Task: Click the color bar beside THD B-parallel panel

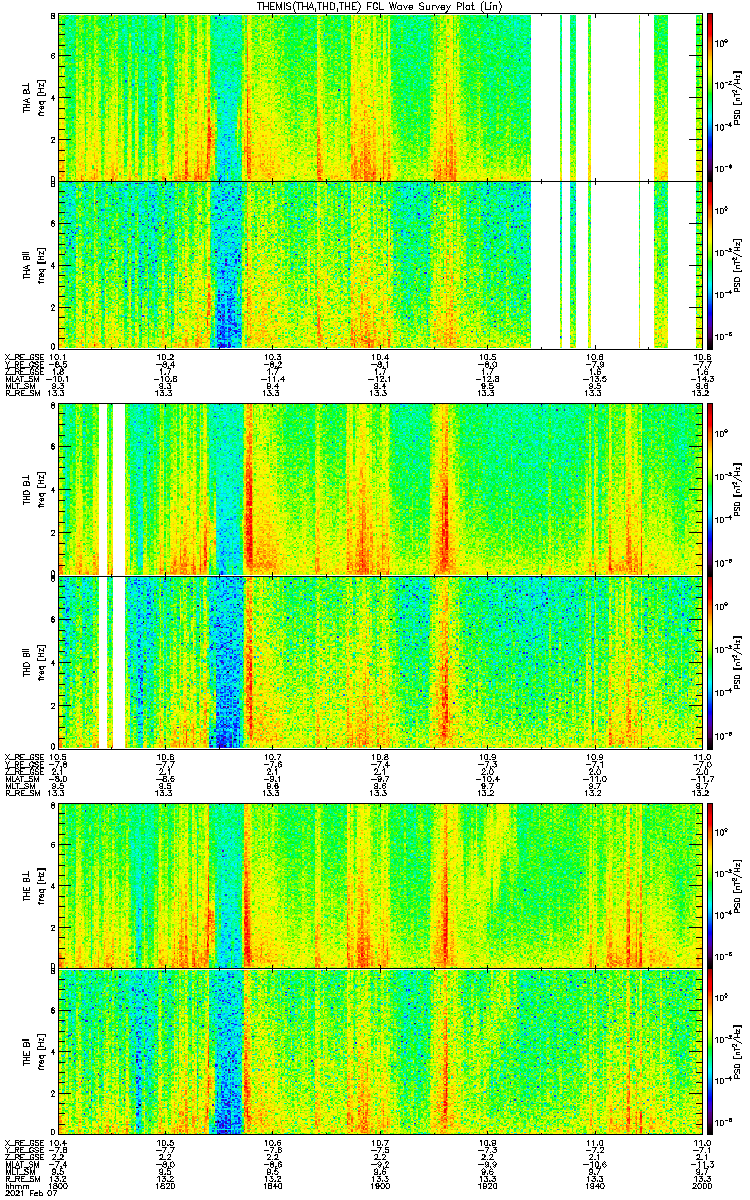Action: [710, 661]
